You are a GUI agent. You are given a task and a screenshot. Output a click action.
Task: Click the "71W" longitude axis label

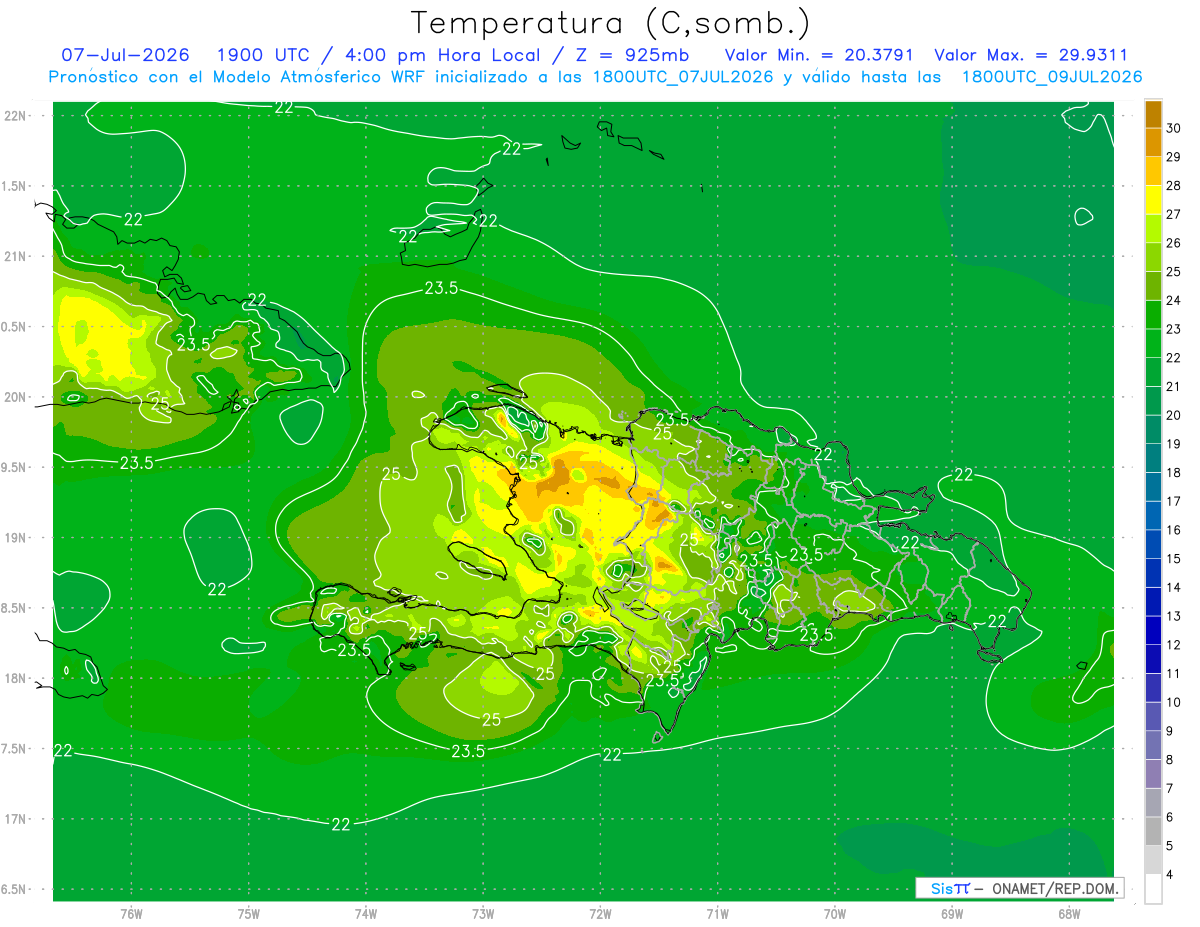pyautogui.click(x=717, y=913)
